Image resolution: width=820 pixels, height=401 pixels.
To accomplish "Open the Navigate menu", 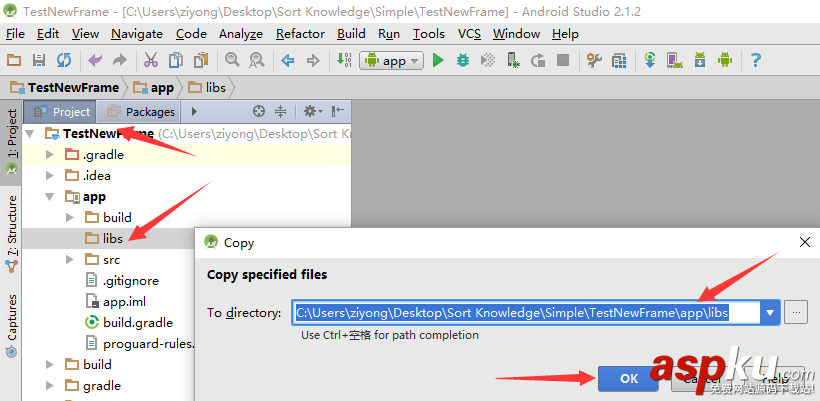I will (x=136, y=34).
